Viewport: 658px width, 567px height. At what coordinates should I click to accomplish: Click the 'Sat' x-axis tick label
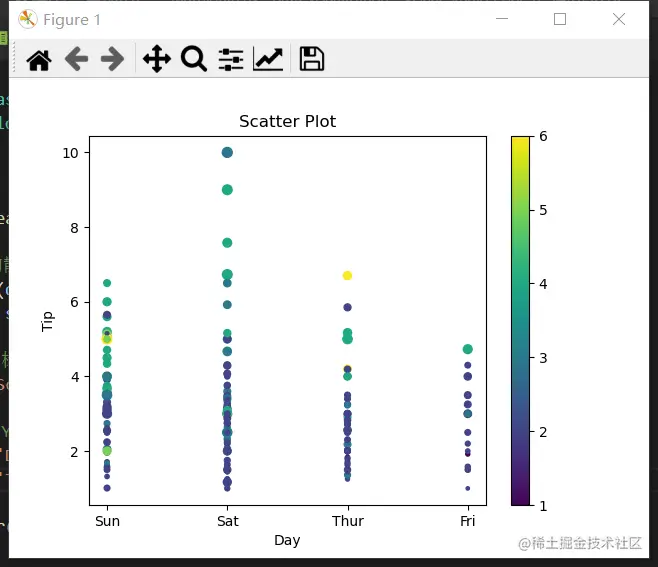227,521
